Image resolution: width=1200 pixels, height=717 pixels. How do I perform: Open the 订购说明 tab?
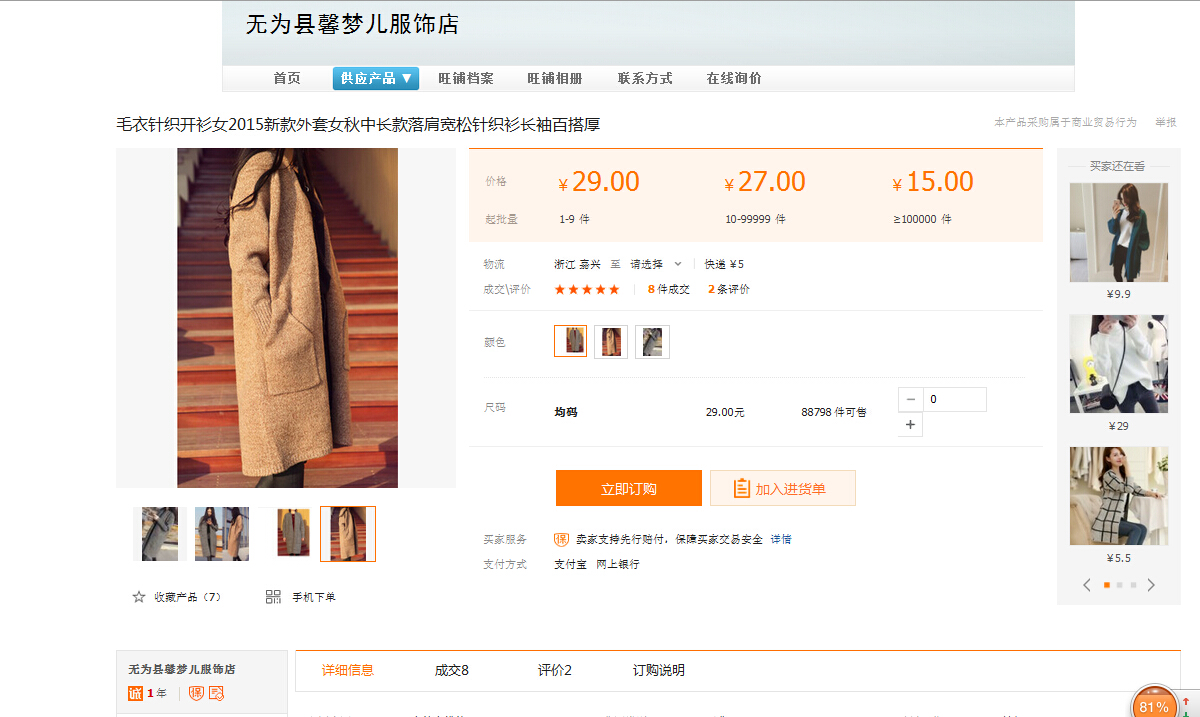pos(658,670)
